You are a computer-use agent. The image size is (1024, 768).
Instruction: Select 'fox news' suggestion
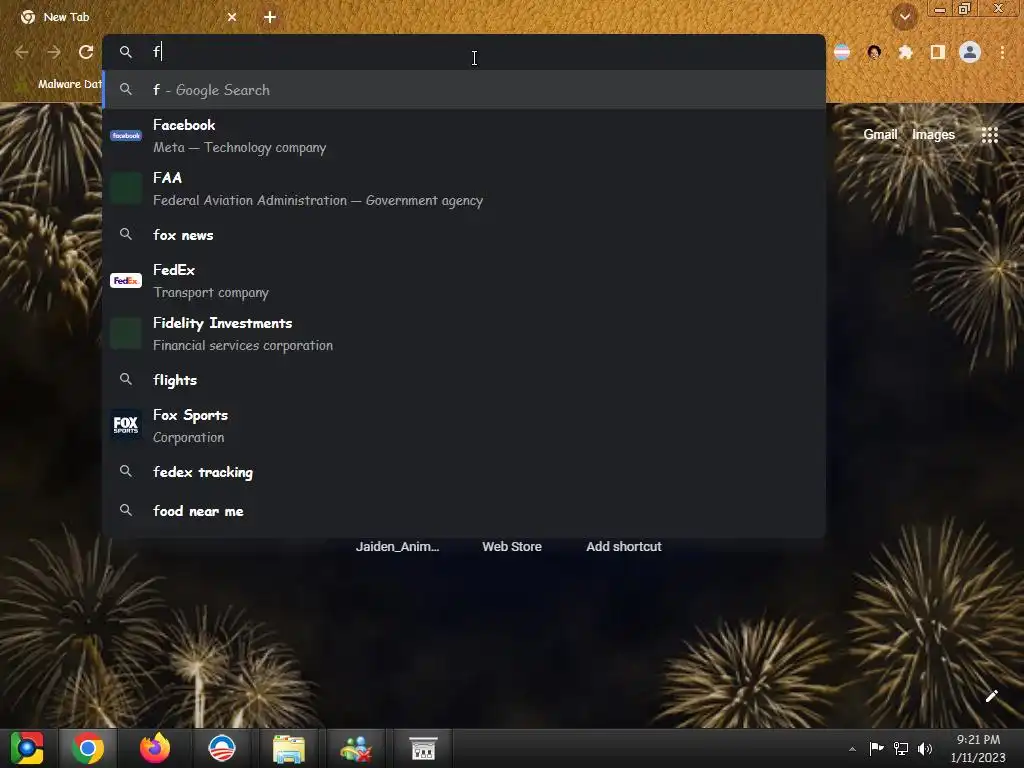point(464,235)
